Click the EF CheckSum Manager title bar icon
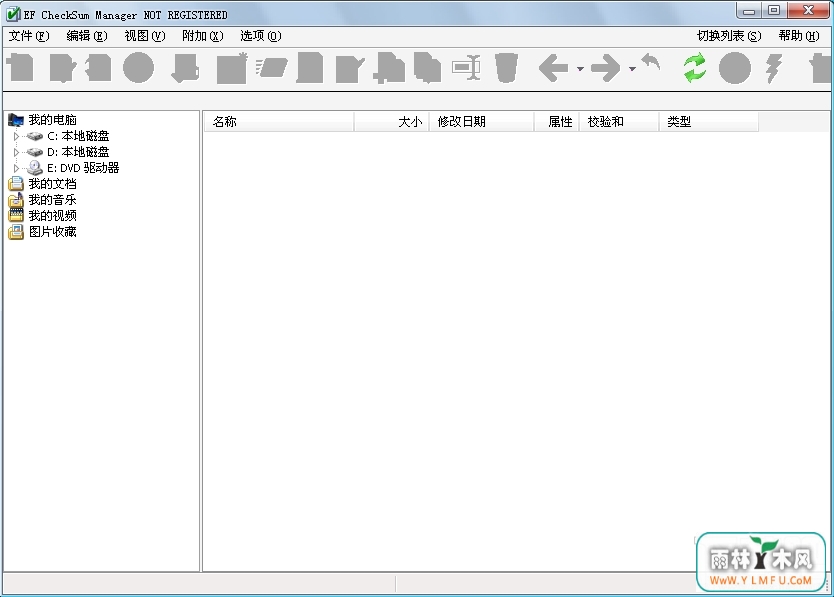 pyautogui.click(x=13, y=14)
